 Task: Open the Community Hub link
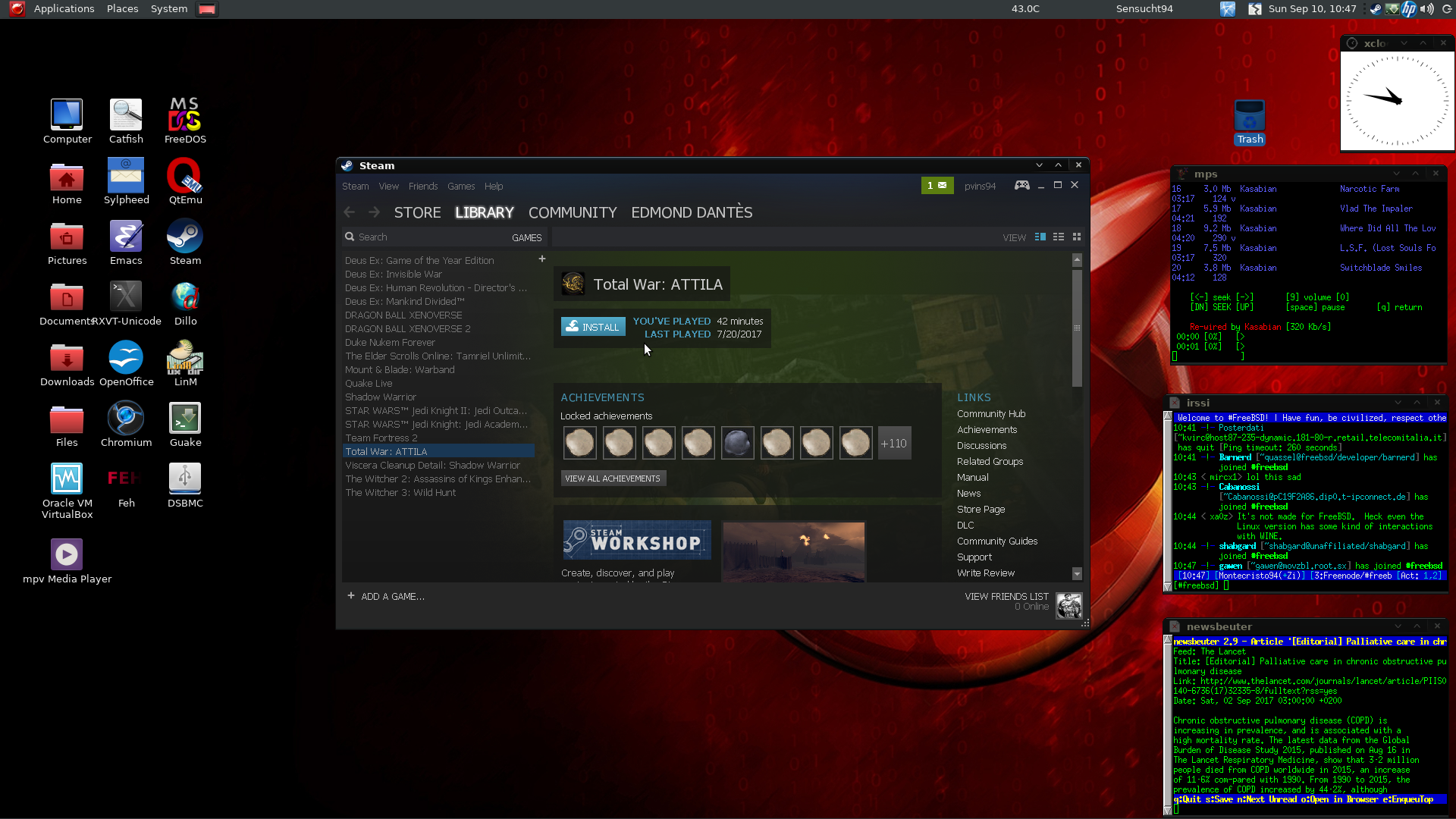[990, 413]
